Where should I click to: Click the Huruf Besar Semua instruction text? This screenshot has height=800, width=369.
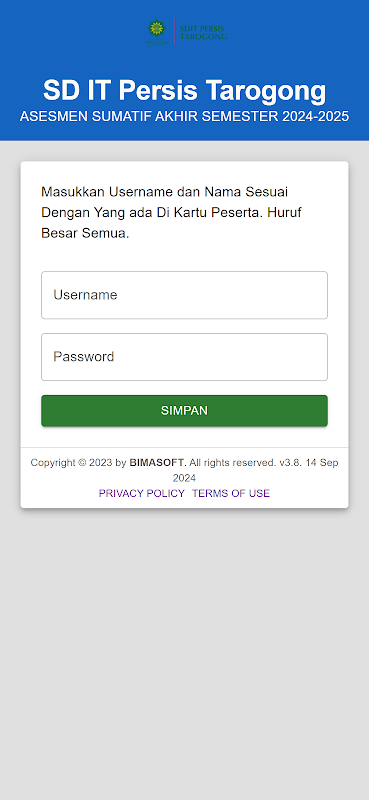click(x=171, y=223)
